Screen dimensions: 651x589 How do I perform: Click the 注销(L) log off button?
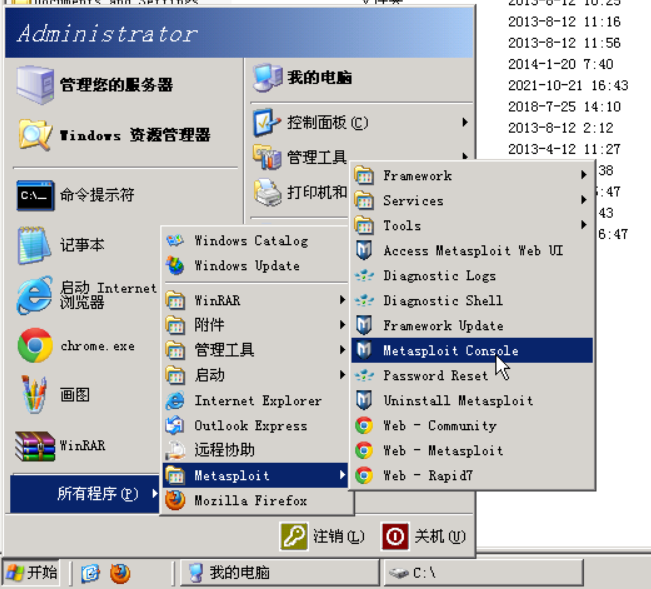[323, 536]
